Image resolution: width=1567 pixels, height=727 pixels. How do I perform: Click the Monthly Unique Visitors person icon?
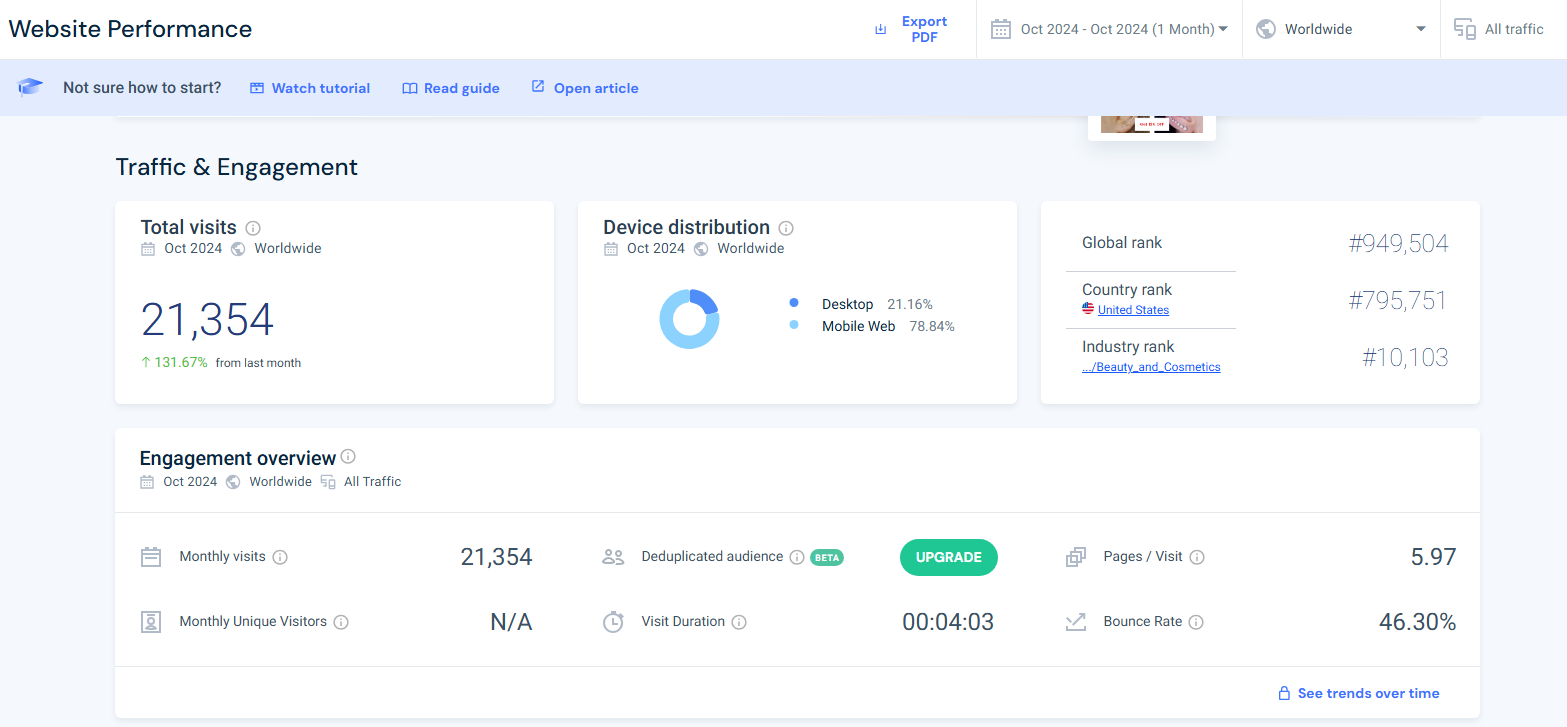pyautogui.click(x=151, y=622)
